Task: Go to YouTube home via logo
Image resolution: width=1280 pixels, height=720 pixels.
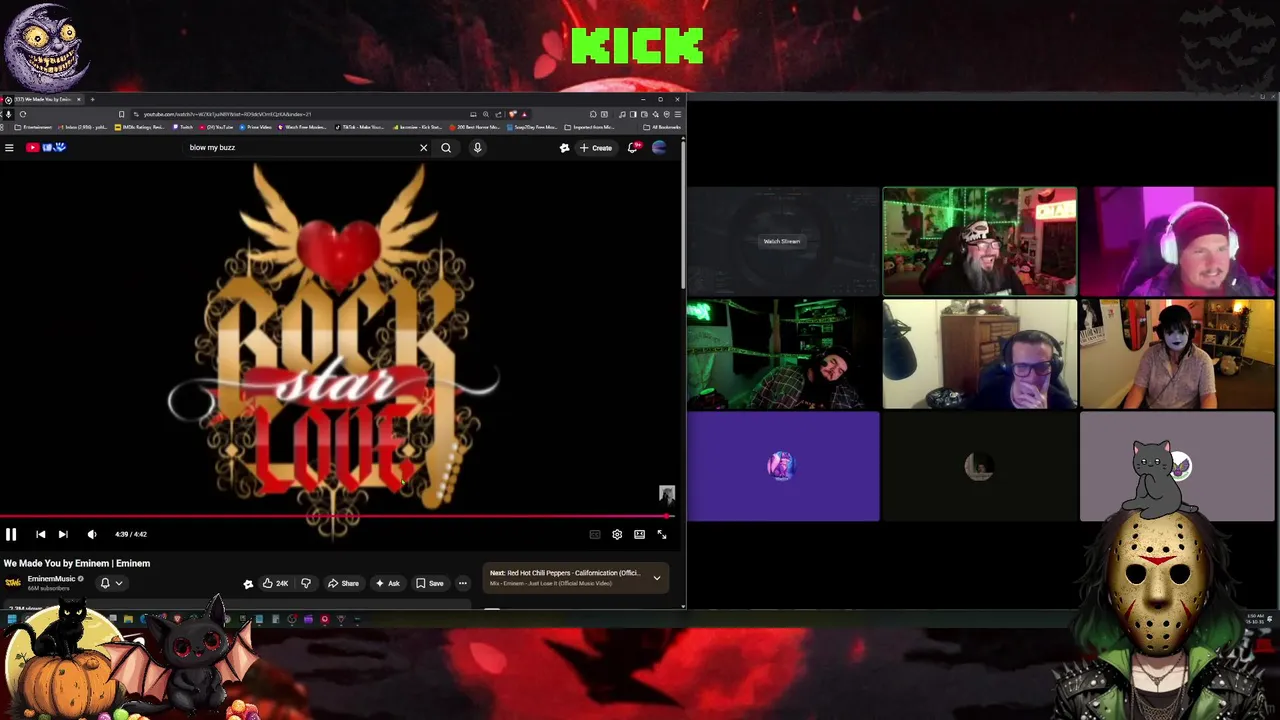Action: pos(46,148)
